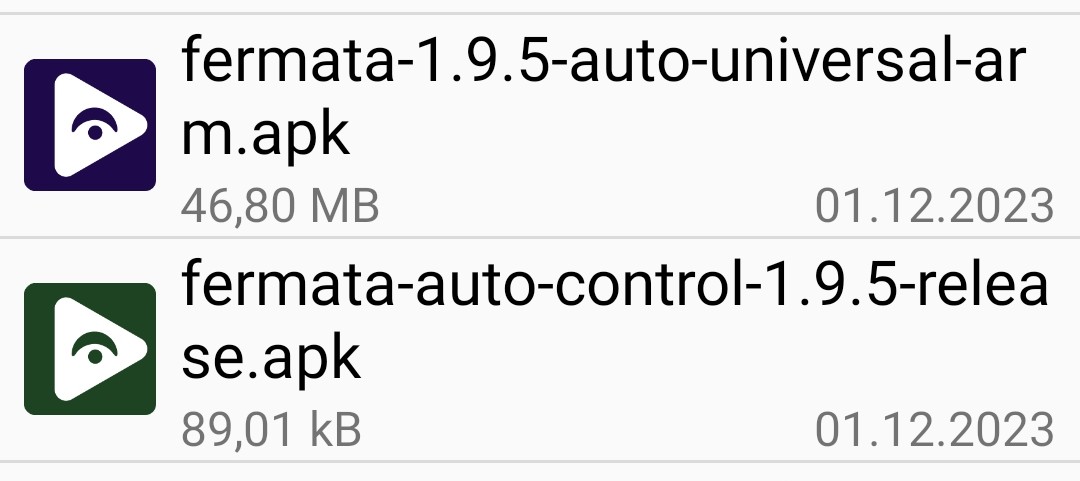The height and width of the screenshot is (481, 1080).
Task: Click 'fermata-auto-control-1.9.5-relea' title text
Action: (x=614, y=286)
